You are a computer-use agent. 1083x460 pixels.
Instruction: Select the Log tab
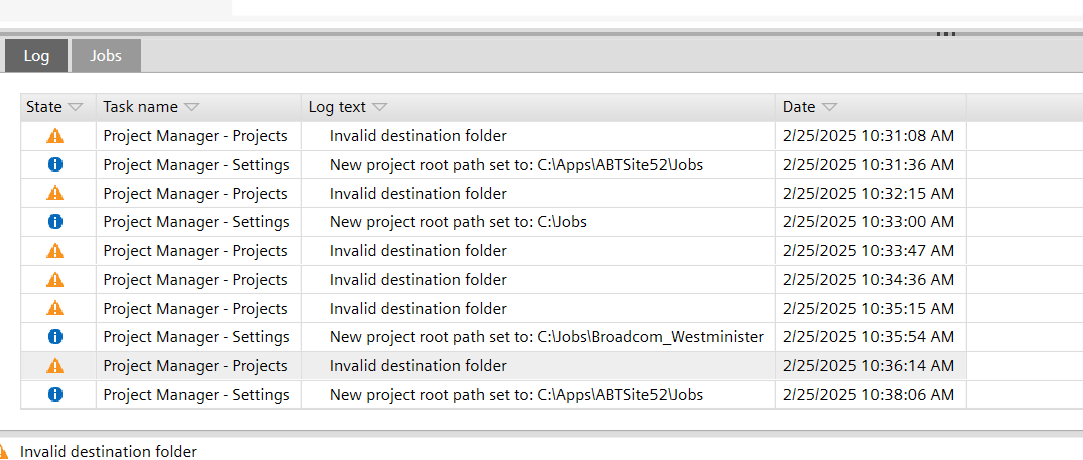pos(36,56)
